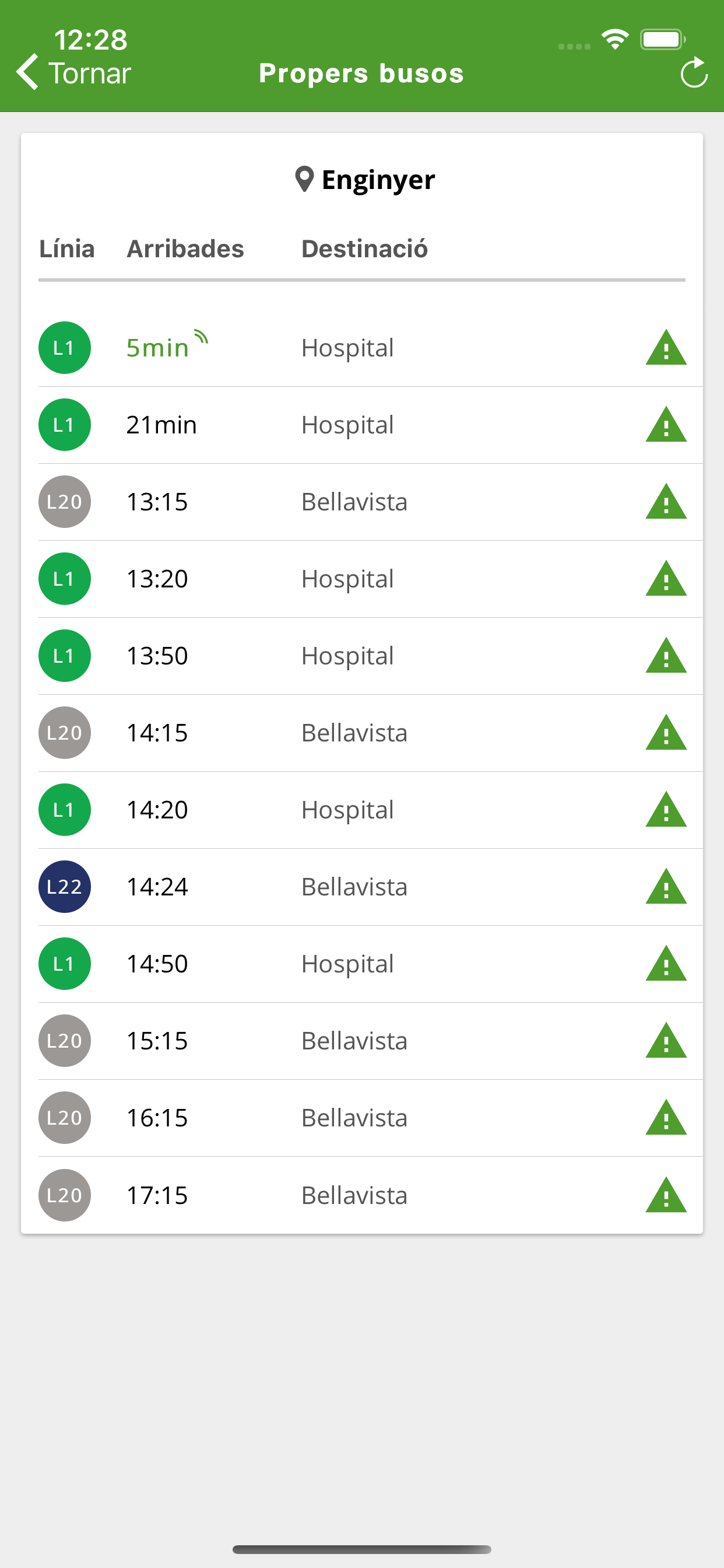This screenshot has height=1568, width=724.
Task: Open alert for the 14:24 L22 bus
Action: (666, 886)
